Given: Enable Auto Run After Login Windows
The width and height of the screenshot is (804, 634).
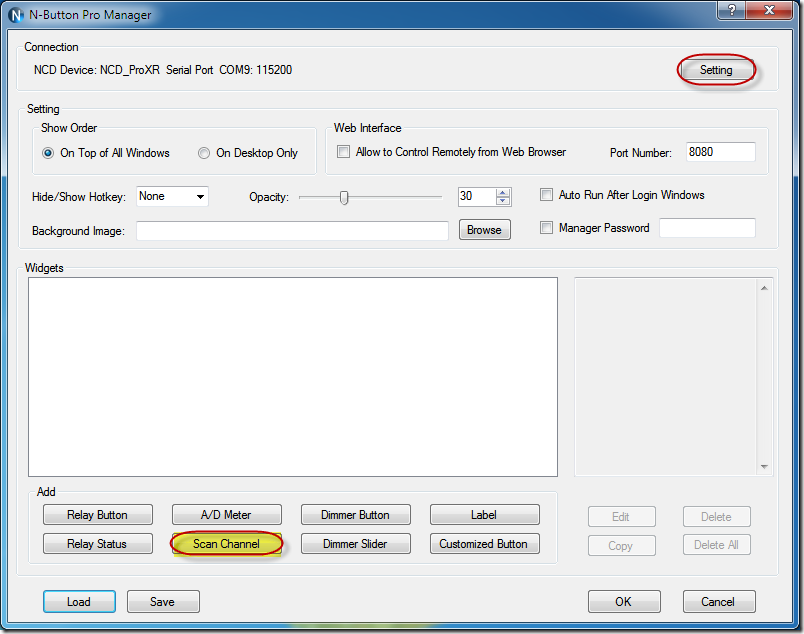Looking at the screenshot, I should (547, 195).
